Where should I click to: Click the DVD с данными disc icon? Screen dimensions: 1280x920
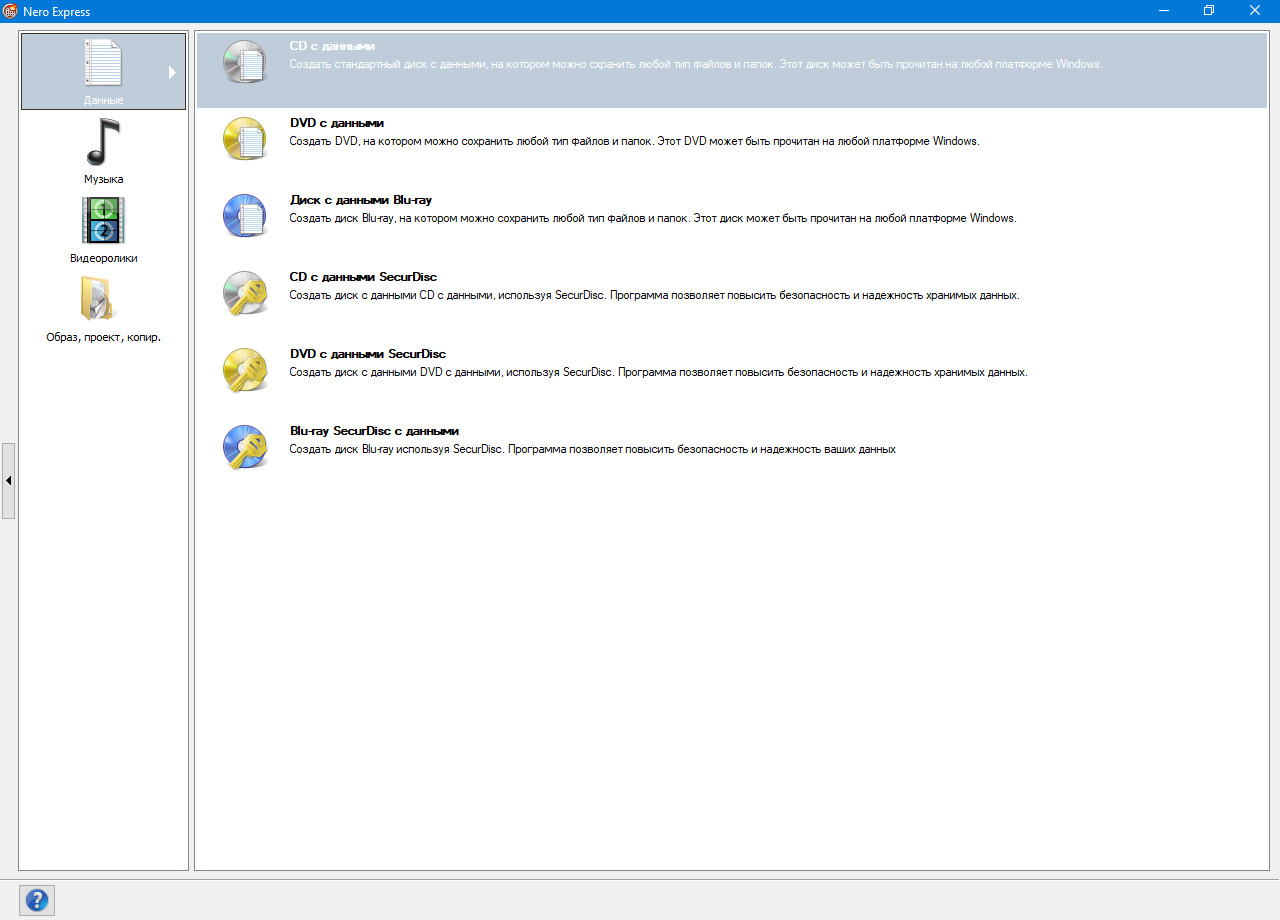pos(245,139)
